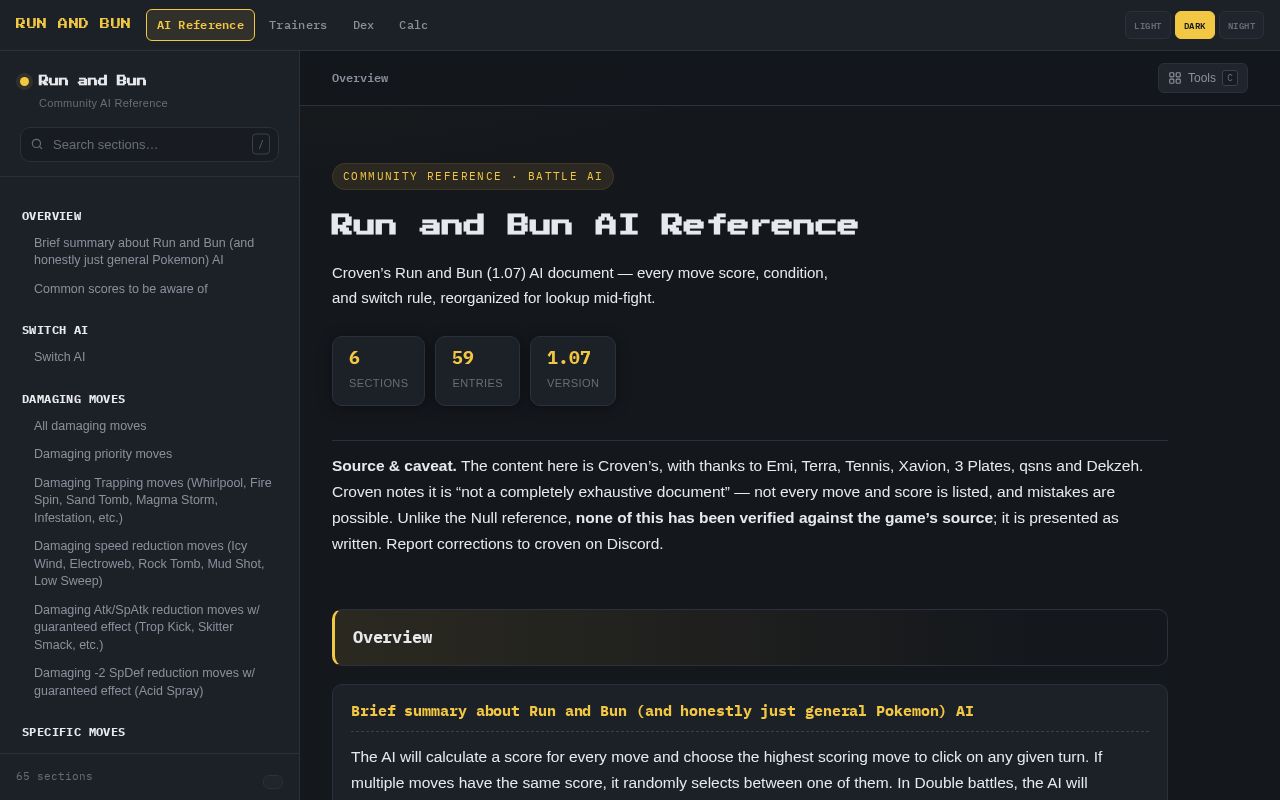Click the 'Overview' breadcrumb label
This screenshot has height=800, width=1280.
pos(360,78)
